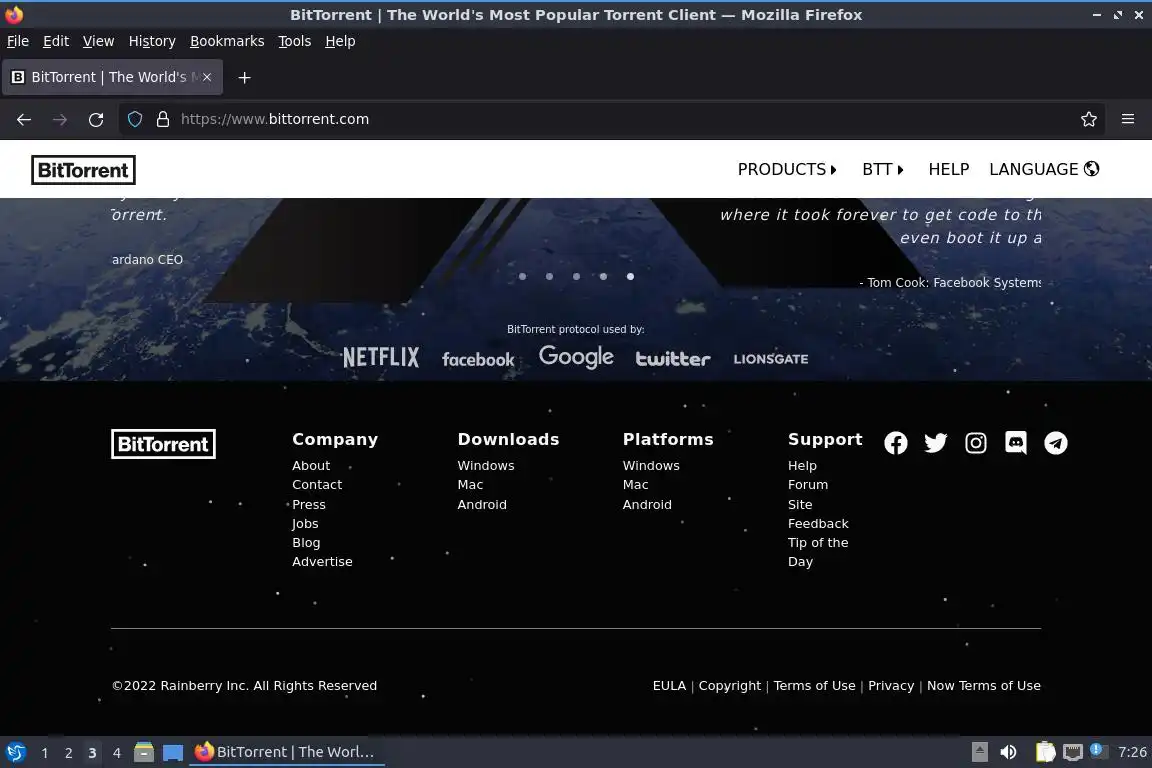Select second testimonial carousel dot
The image size is (1152, 768).
[x=550, y=276]
